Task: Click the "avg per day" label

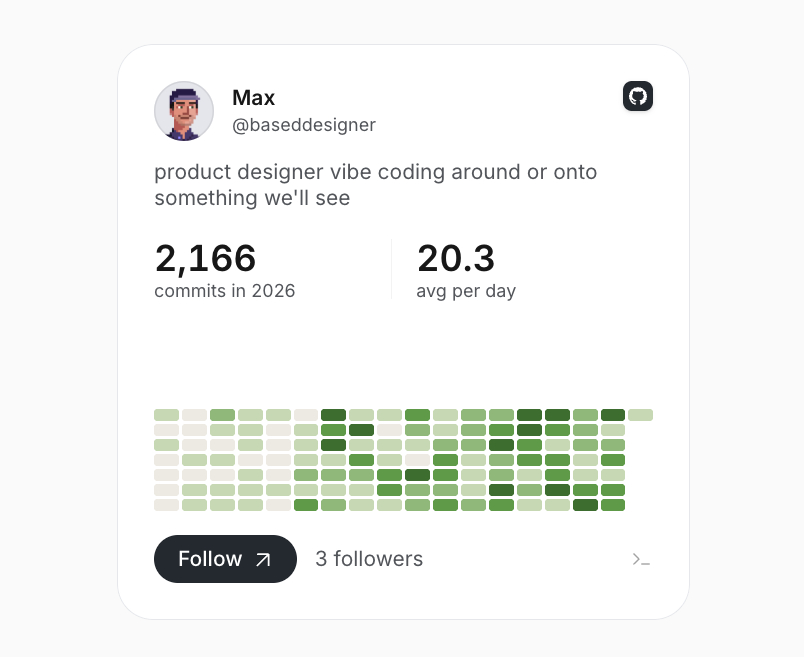Action: [x=466, y=291]
